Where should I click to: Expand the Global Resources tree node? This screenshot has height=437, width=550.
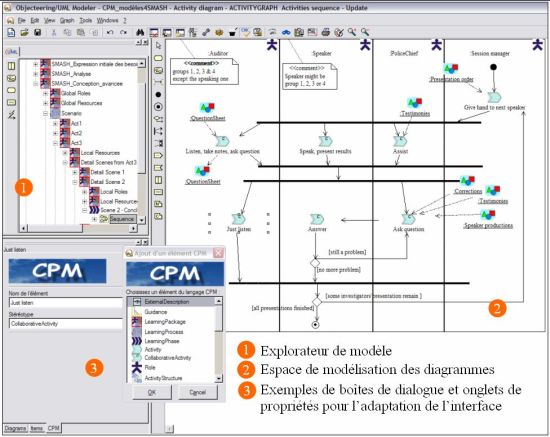45,103
